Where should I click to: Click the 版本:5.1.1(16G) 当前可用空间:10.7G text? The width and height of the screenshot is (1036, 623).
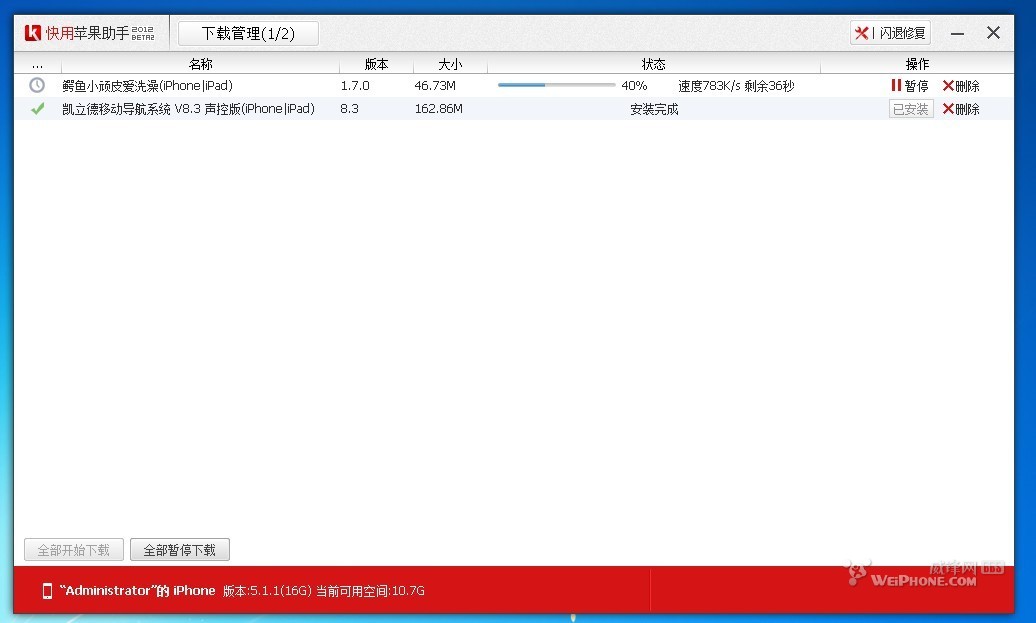coord(324,591)
